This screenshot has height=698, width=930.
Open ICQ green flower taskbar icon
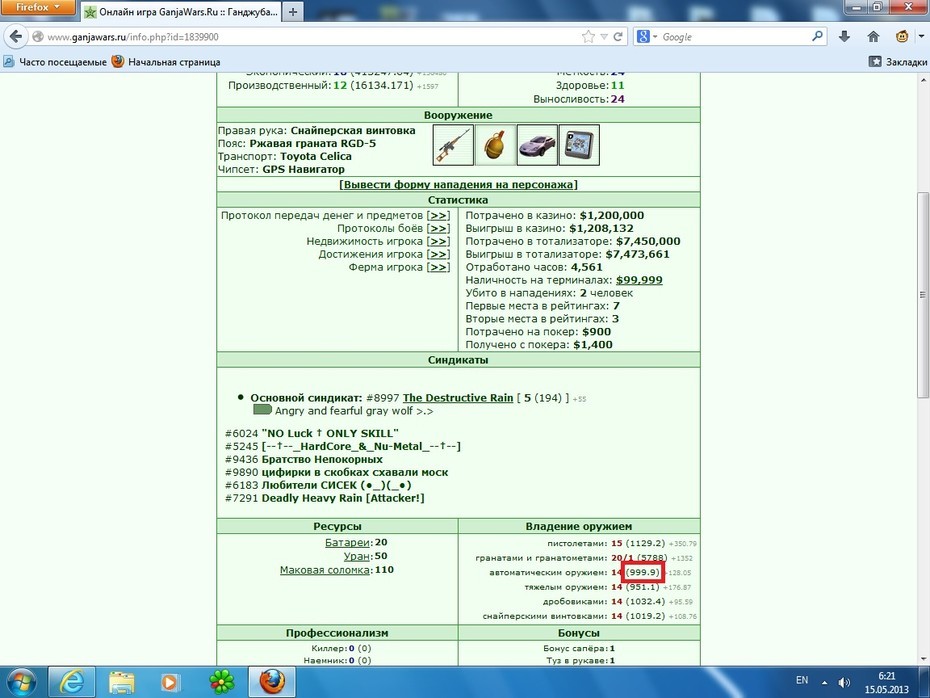[222, 683]
